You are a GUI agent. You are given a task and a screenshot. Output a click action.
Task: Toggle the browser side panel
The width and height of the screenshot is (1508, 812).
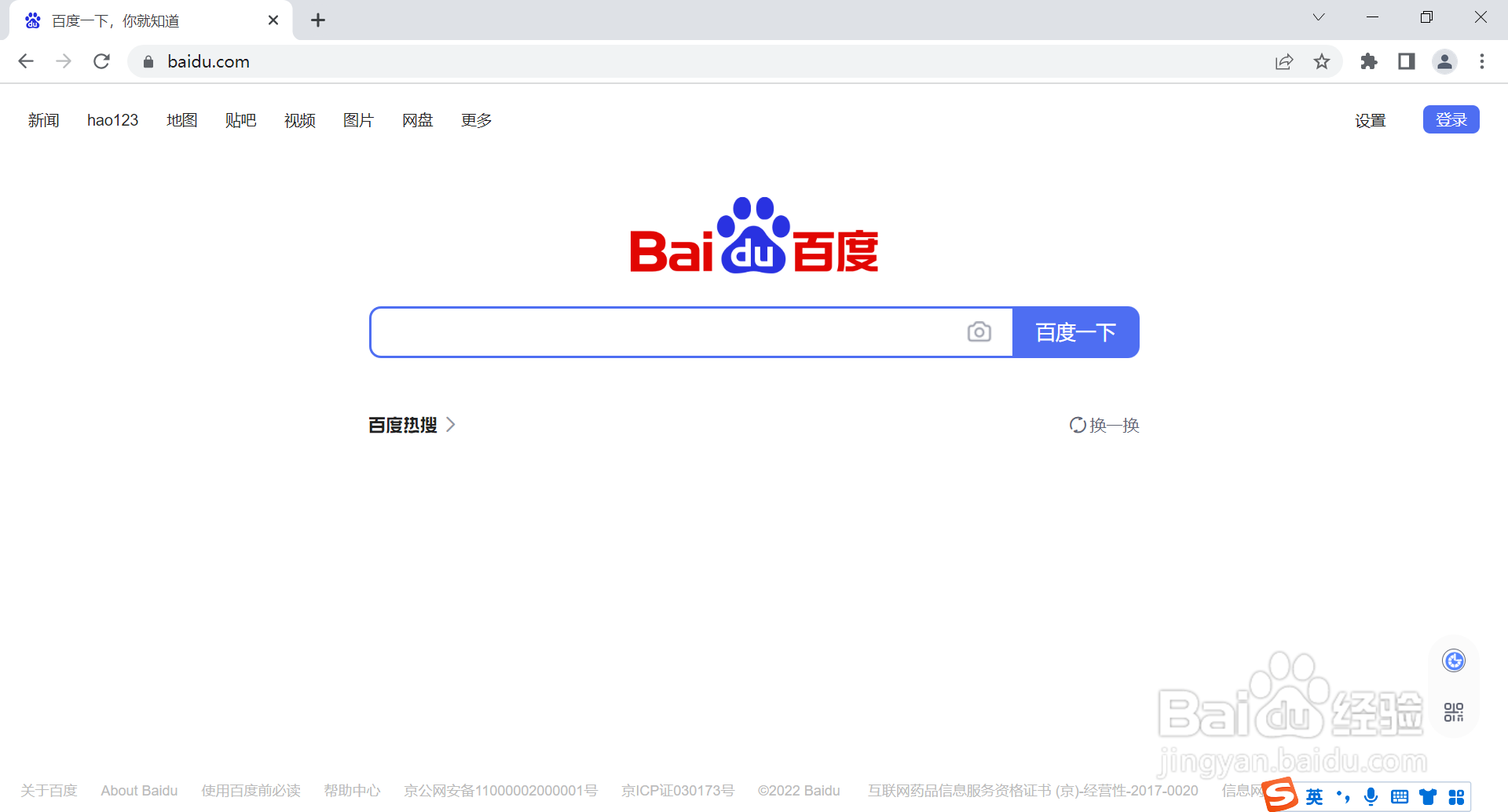click(1407, 61)
